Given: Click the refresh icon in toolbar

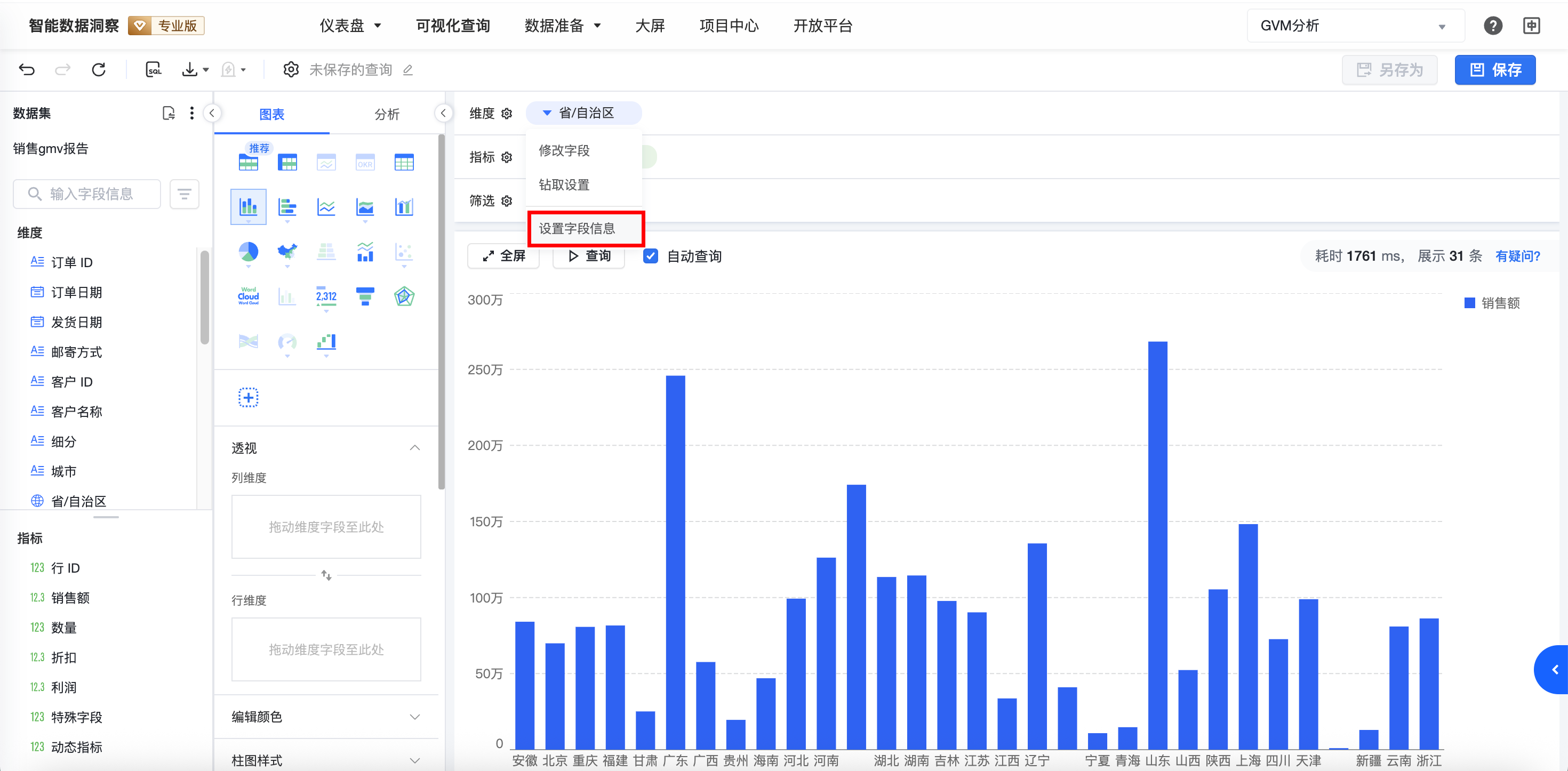Looking at the screenshot, I should [99, 70].
